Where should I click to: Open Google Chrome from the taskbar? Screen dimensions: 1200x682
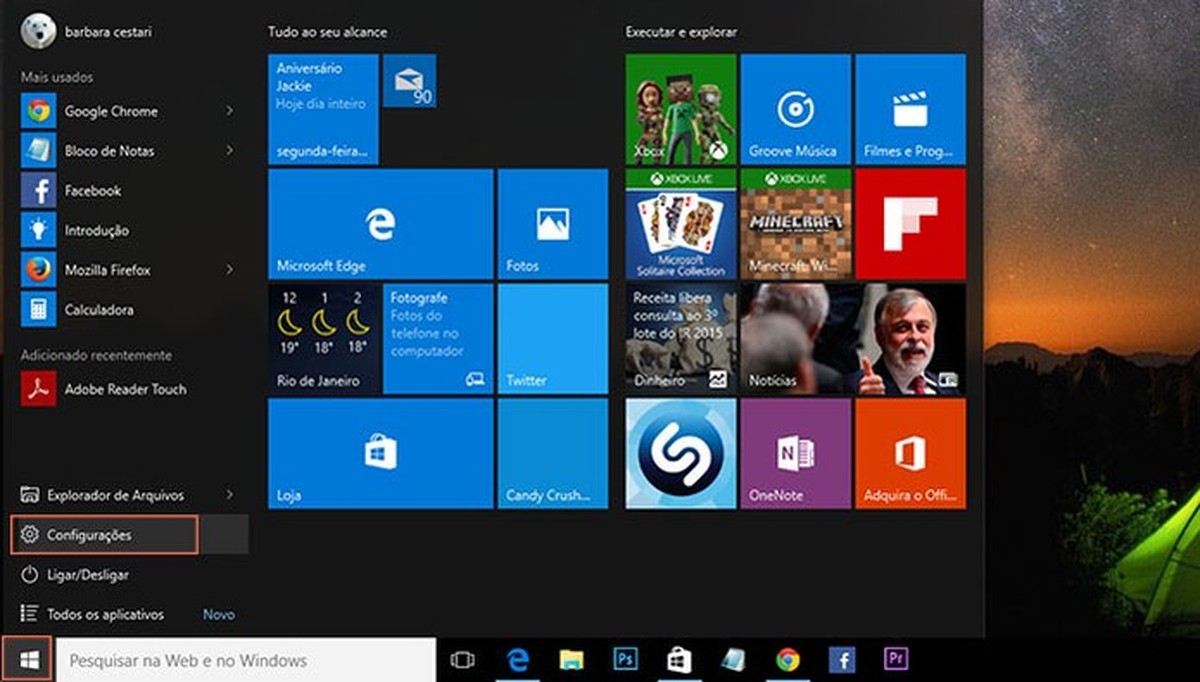click(789, 660)
